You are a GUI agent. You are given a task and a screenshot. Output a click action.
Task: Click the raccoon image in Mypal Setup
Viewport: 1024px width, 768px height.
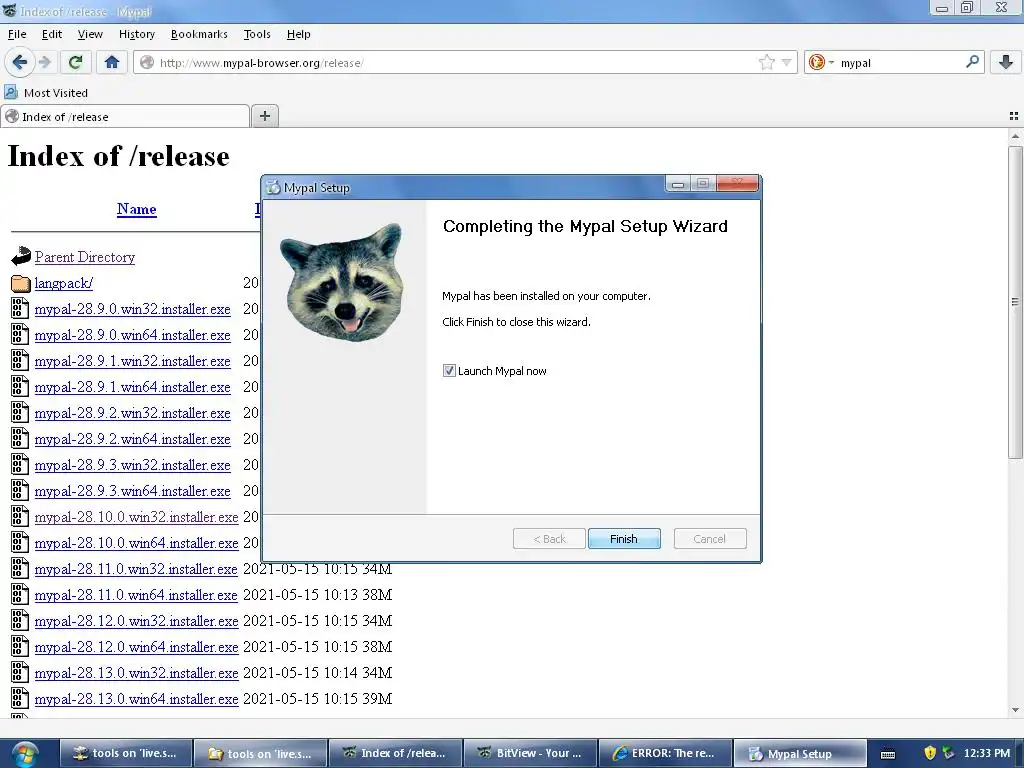344,282
